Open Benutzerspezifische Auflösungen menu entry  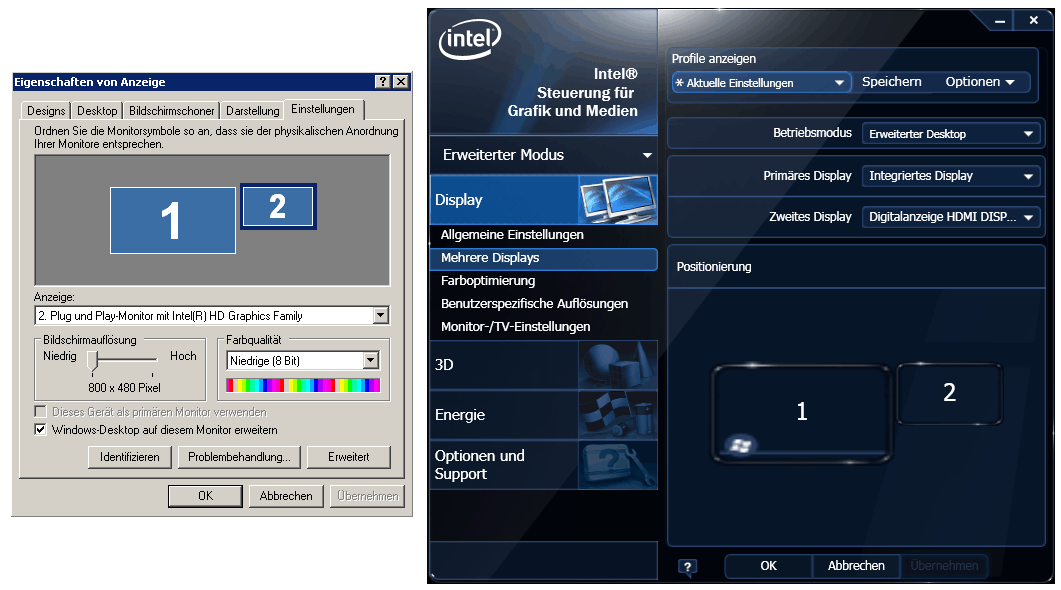(535, 304)
